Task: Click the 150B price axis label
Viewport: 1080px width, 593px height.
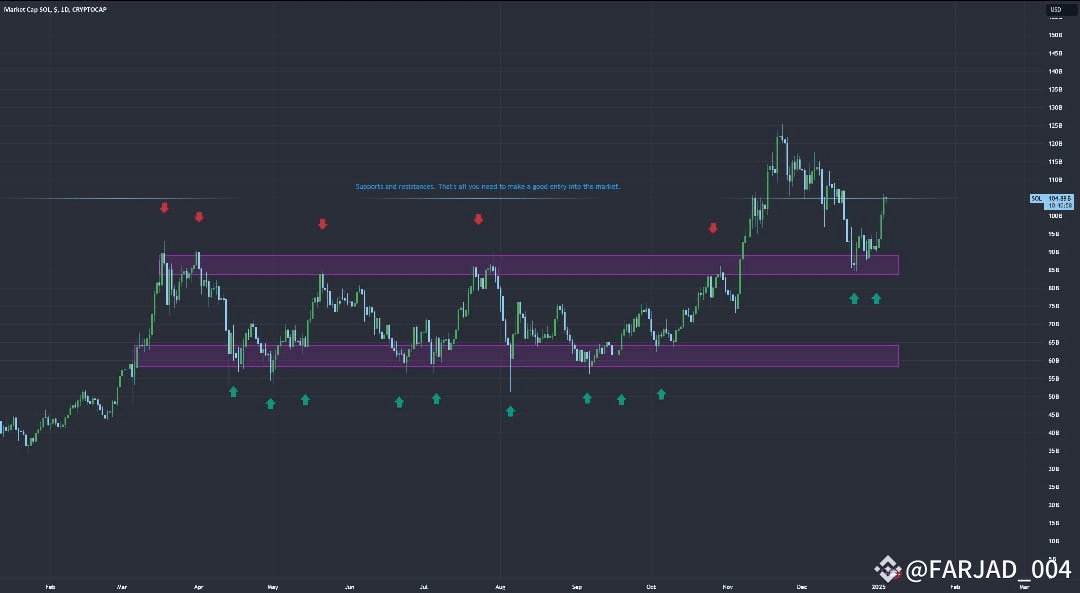Action: click(x=1055, y=35)
